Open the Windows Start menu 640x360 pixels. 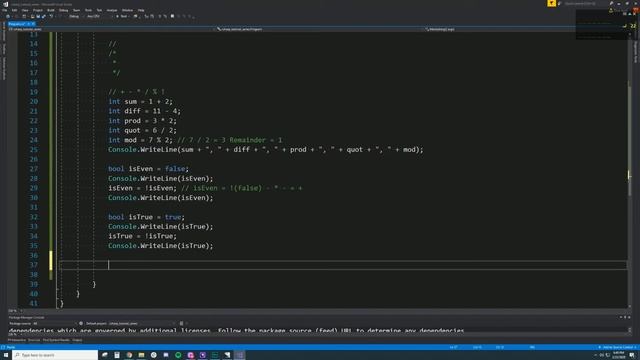6,355
